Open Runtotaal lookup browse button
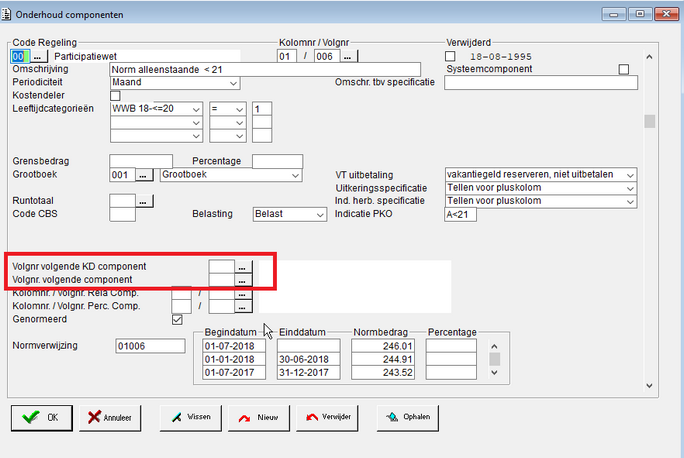684x458 pixels. [x=144, y=202]
